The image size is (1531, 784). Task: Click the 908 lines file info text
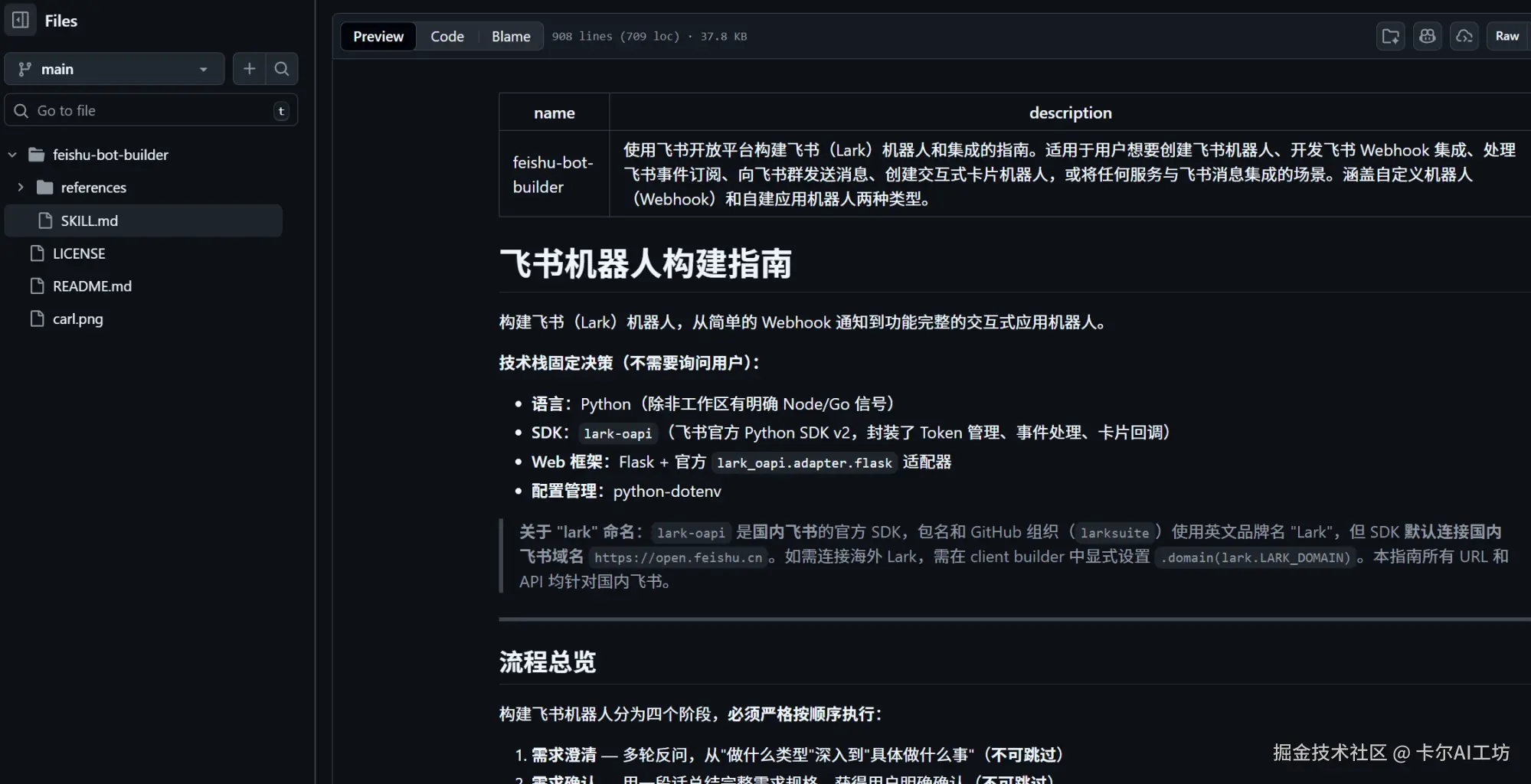tap(649, 36)
